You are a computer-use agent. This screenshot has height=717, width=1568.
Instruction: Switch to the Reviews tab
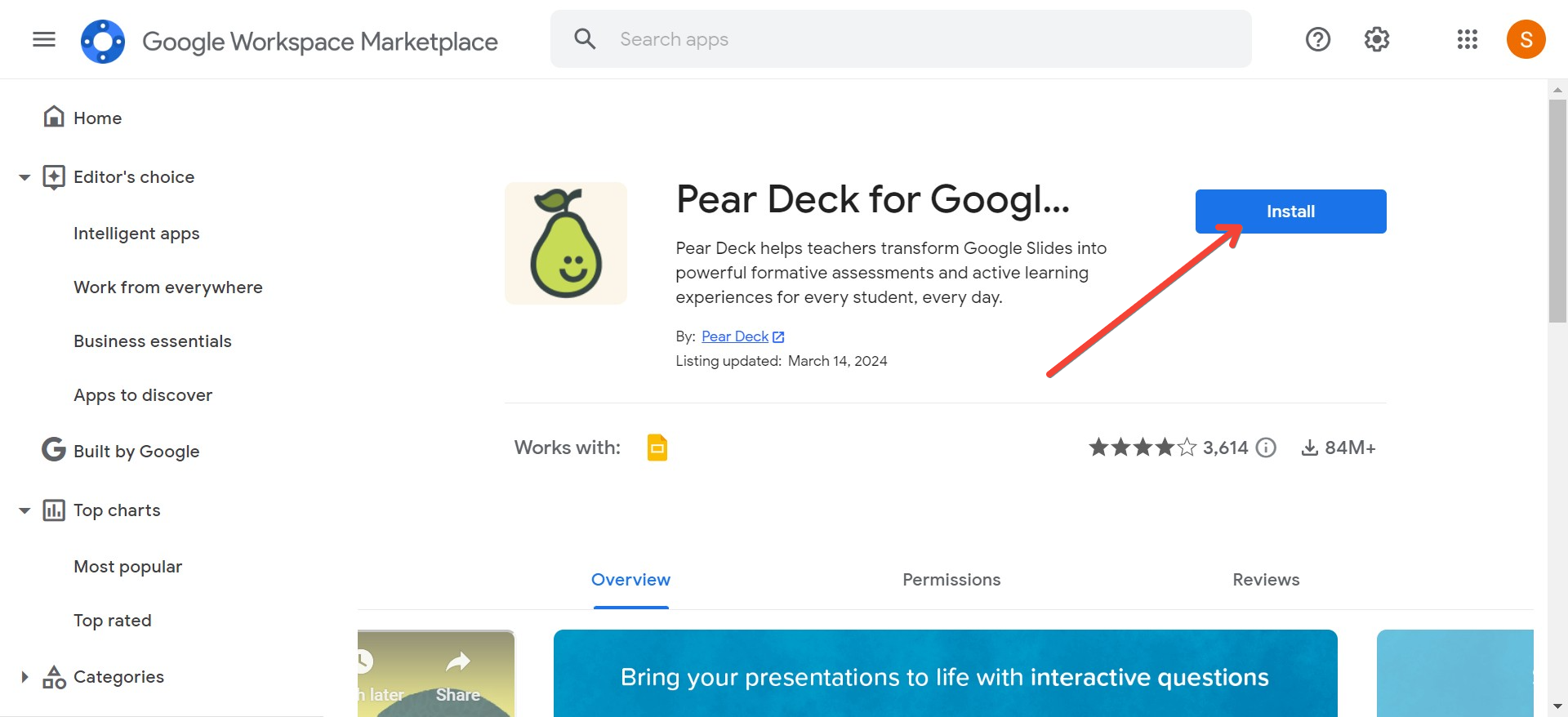tap(1266, 580)
